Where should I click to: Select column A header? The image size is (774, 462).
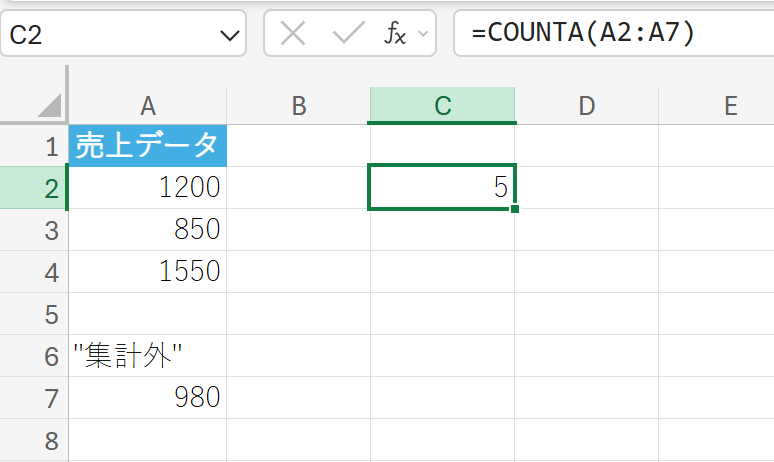pyautogui.click(x=148, y=106)
